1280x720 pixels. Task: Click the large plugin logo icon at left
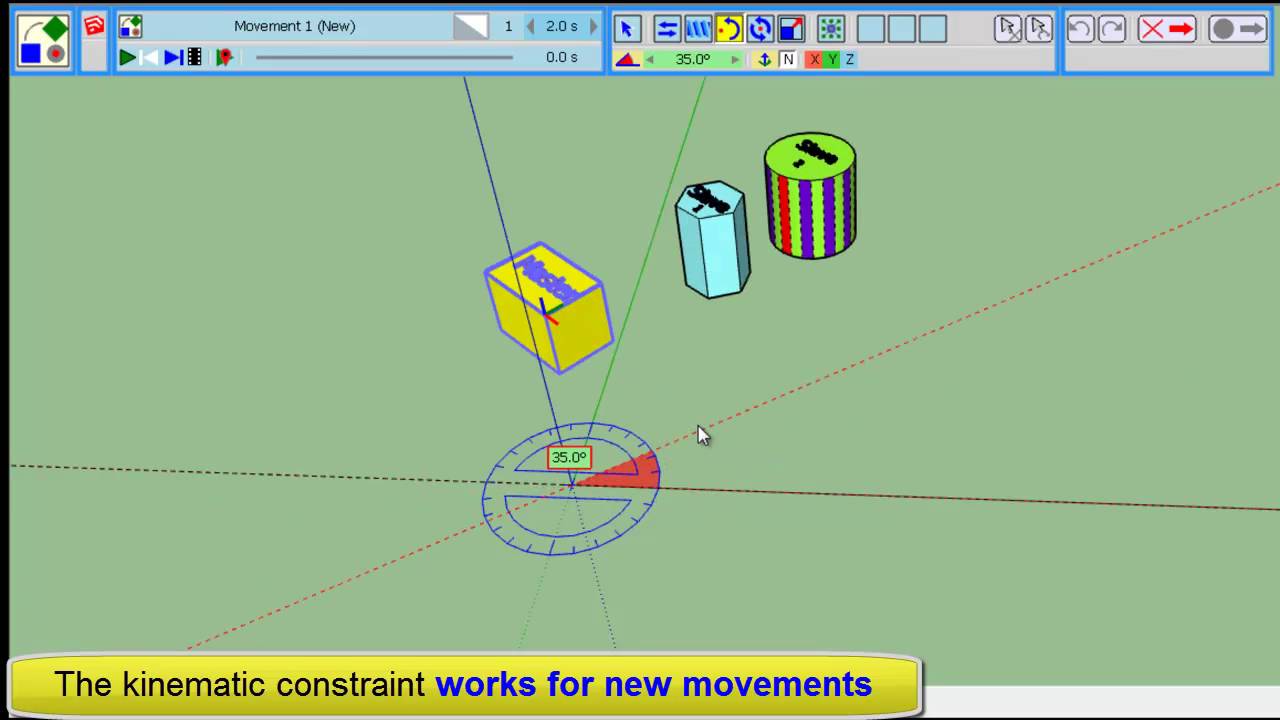[x=43, y=41]
